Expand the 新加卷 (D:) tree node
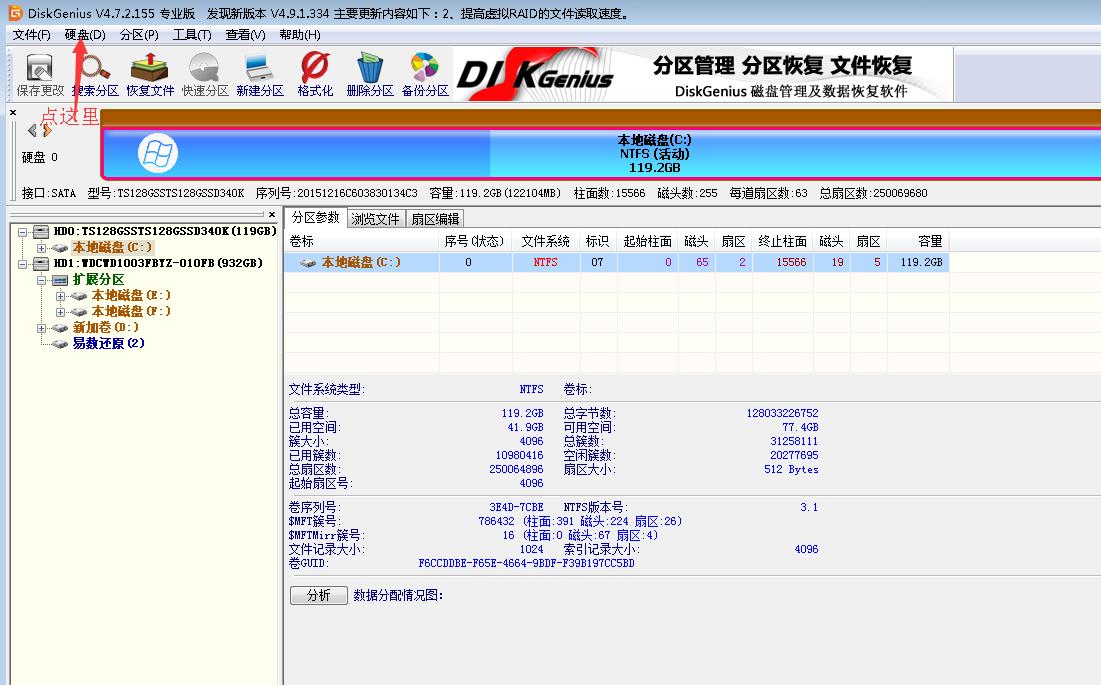Screen dimensions: 1101x685 pos(42,328)
